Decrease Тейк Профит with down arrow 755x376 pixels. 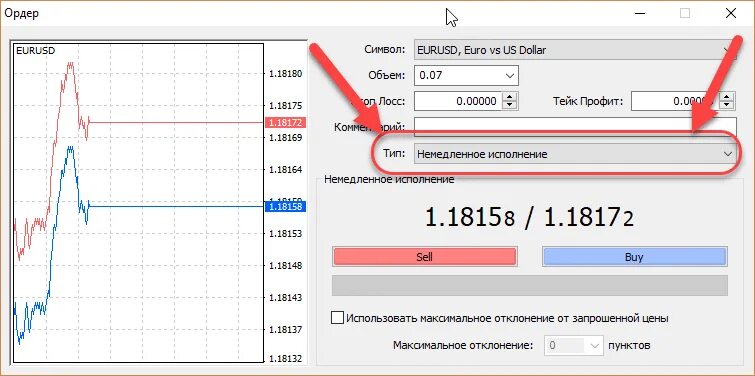click(x=728, y=105)
